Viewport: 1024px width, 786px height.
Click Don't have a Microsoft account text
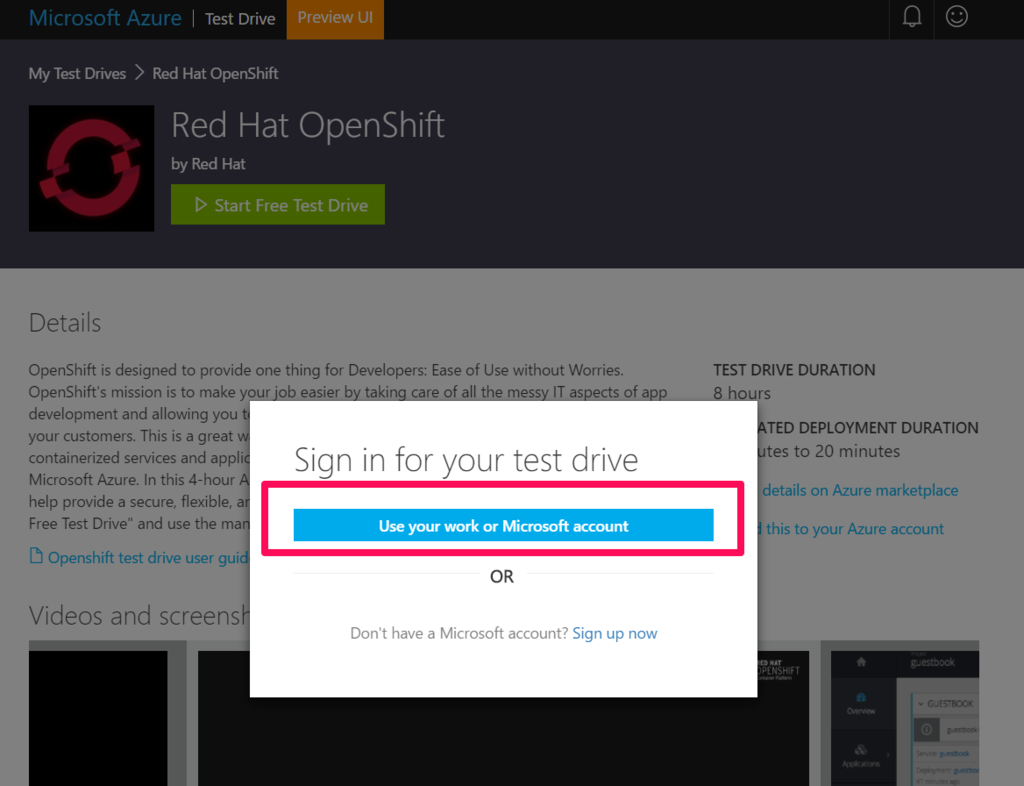pos(459,633)
